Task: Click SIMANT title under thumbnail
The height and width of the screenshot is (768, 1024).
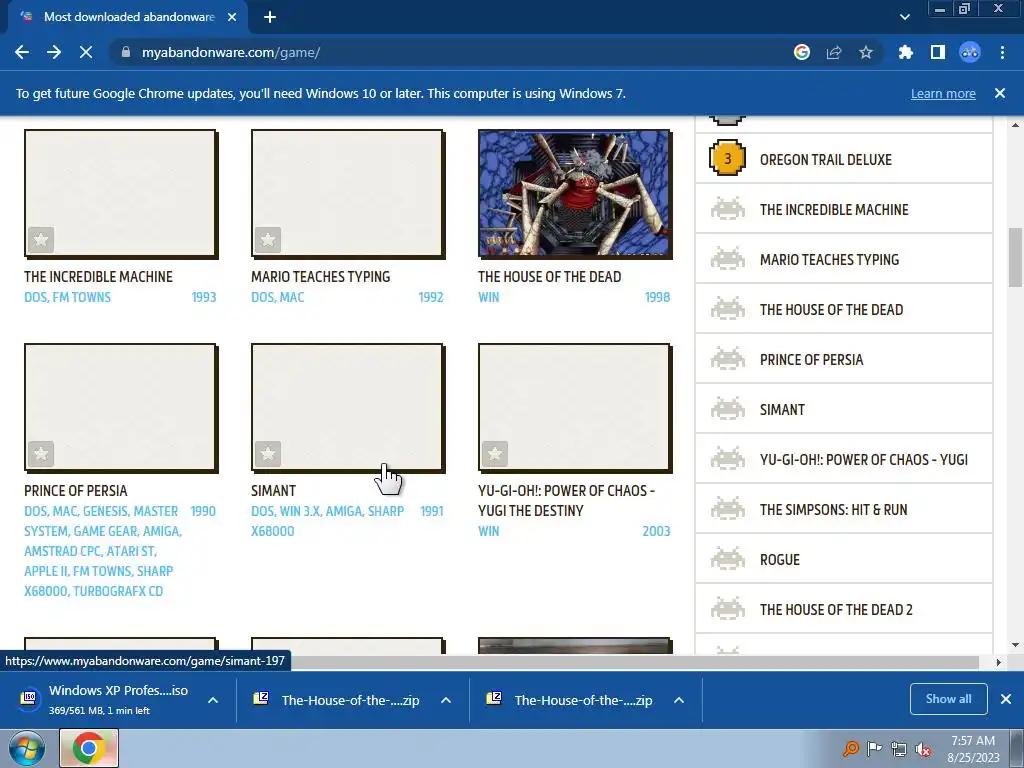Action: 274,491
